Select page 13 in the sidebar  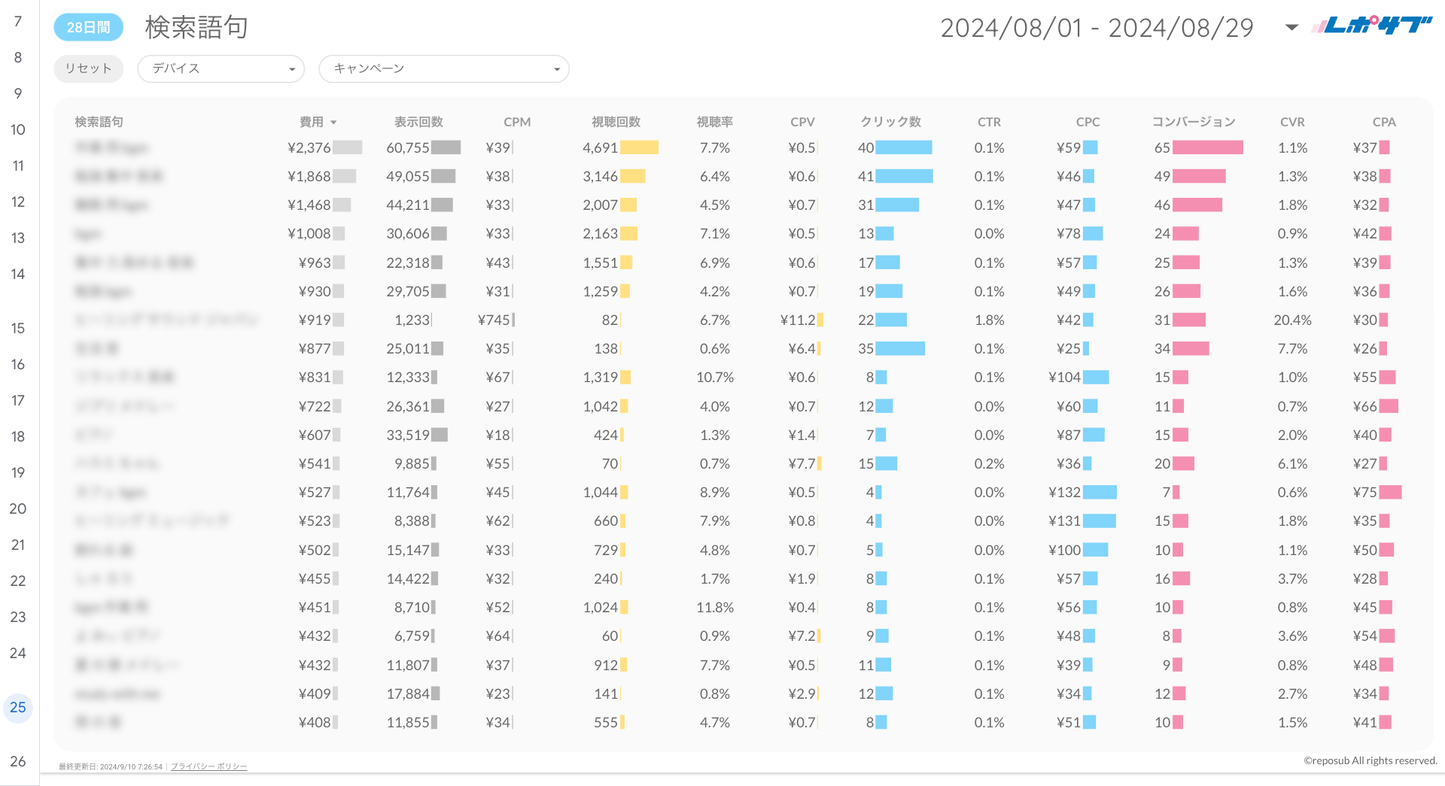coord(18,238)
